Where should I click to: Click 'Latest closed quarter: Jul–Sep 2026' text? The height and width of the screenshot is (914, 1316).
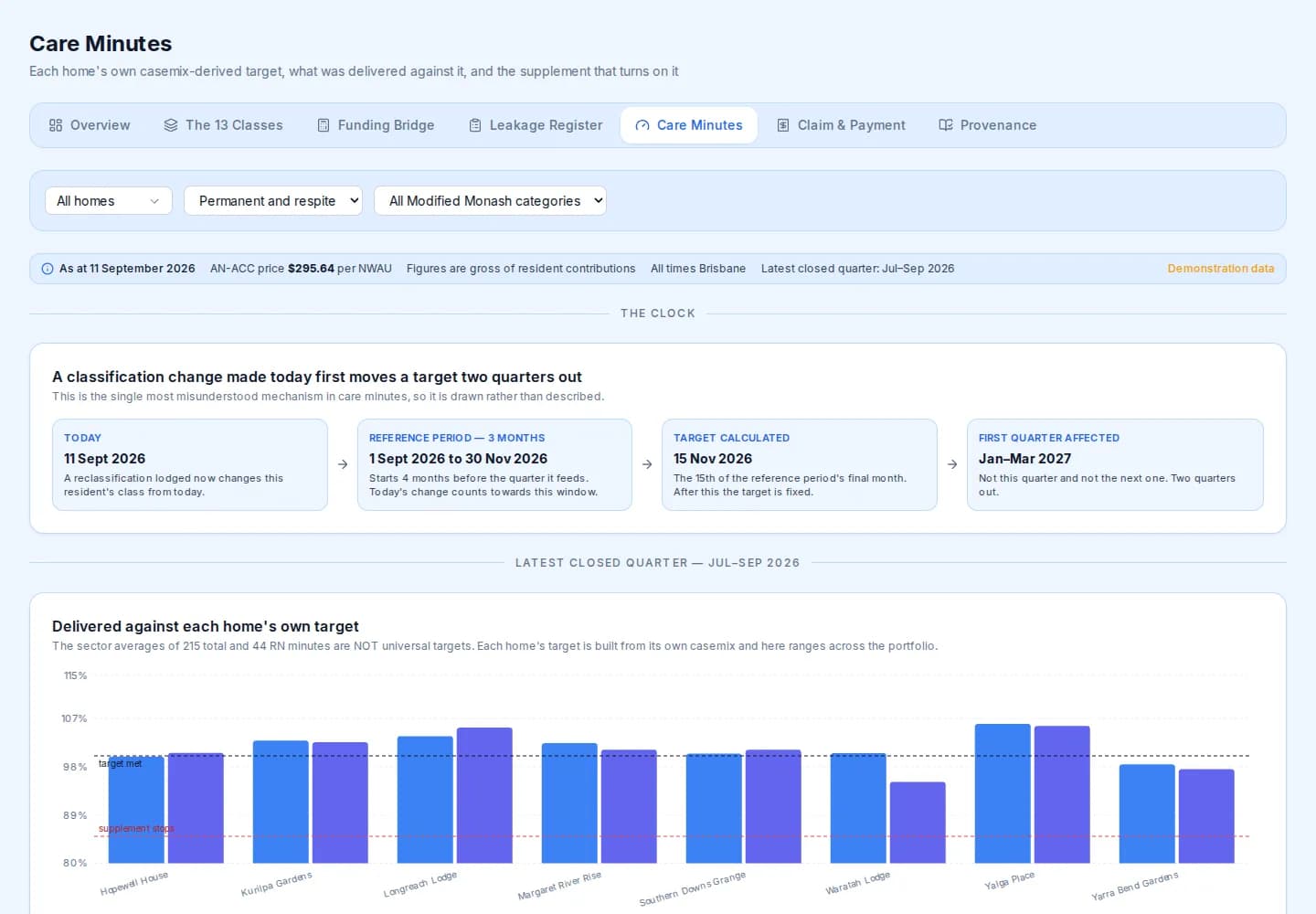[857, 269]
